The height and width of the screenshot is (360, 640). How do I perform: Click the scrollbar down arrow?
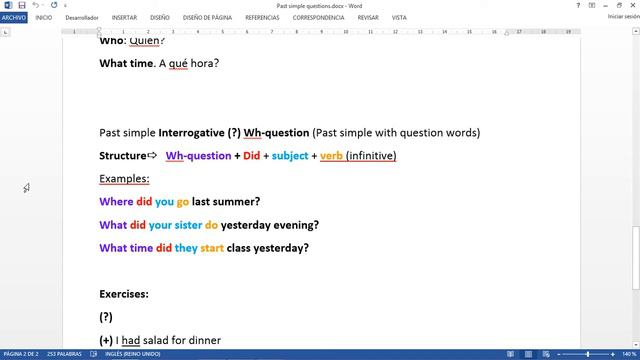[636, 345]
